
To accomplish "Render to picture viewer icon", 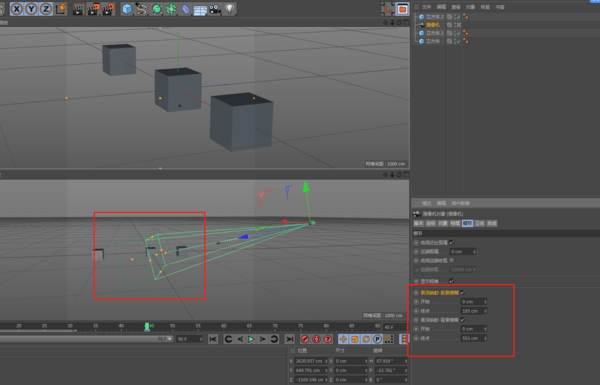I will coord(93,9).
